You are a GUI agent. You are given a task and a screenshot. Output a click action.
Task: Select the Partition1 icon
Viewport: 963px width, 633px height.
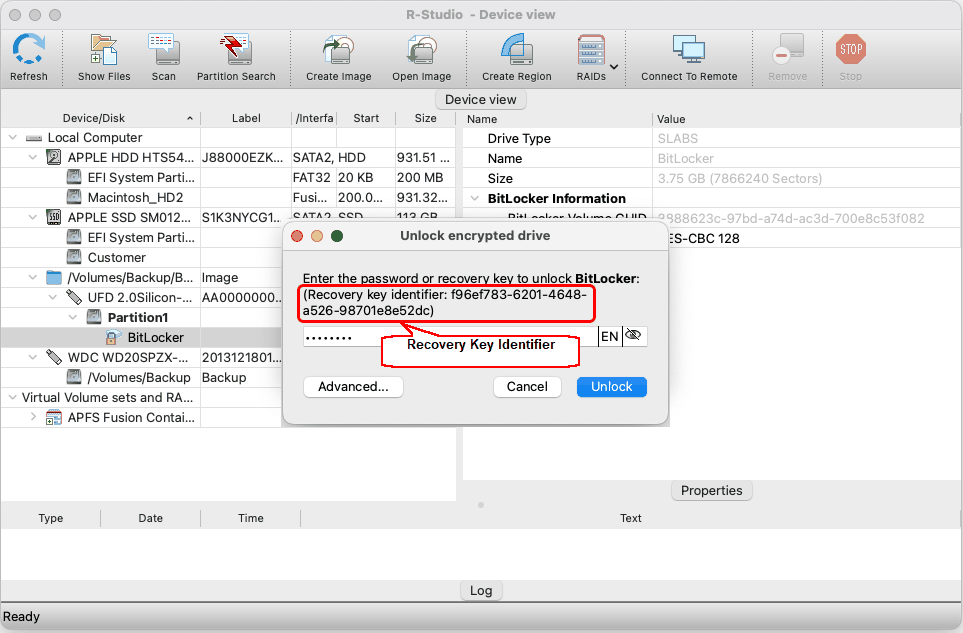point(94,317)
